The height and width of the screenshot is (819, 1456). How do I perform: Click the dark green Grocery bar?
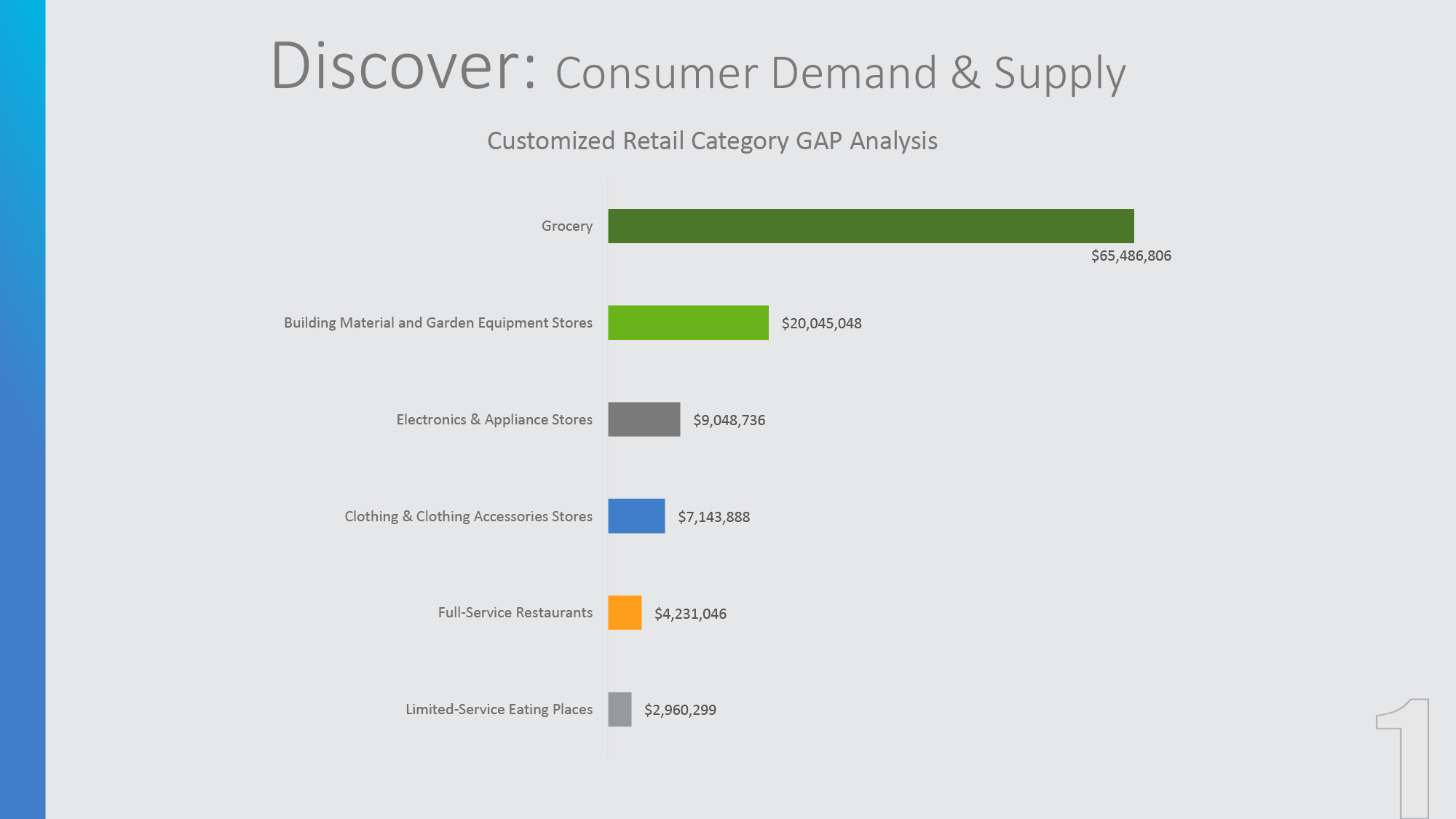[x=871, y=226]
